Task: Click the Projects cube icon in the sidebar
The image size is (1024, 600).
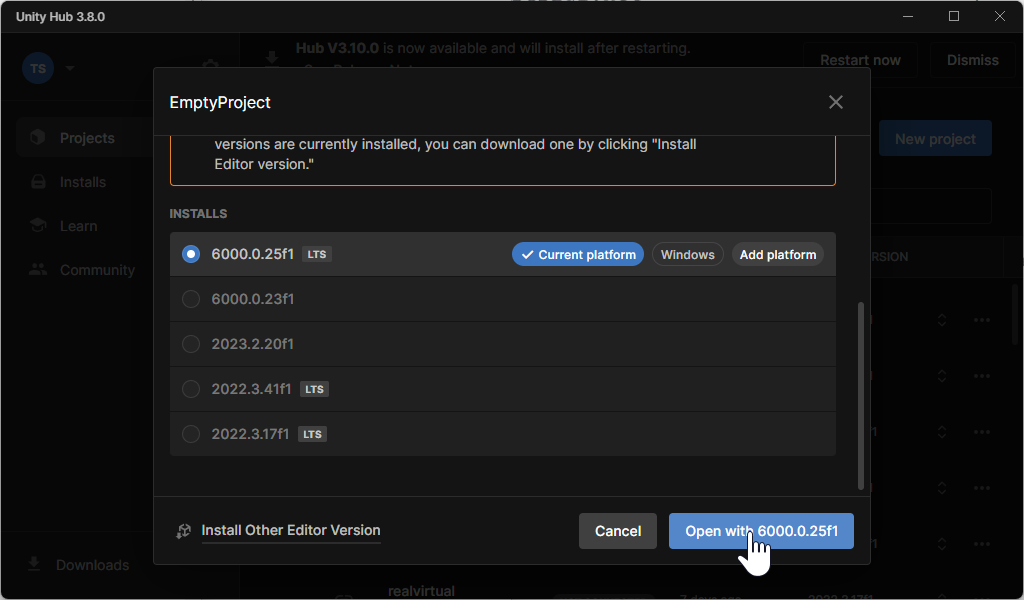Action: [38, 138]
